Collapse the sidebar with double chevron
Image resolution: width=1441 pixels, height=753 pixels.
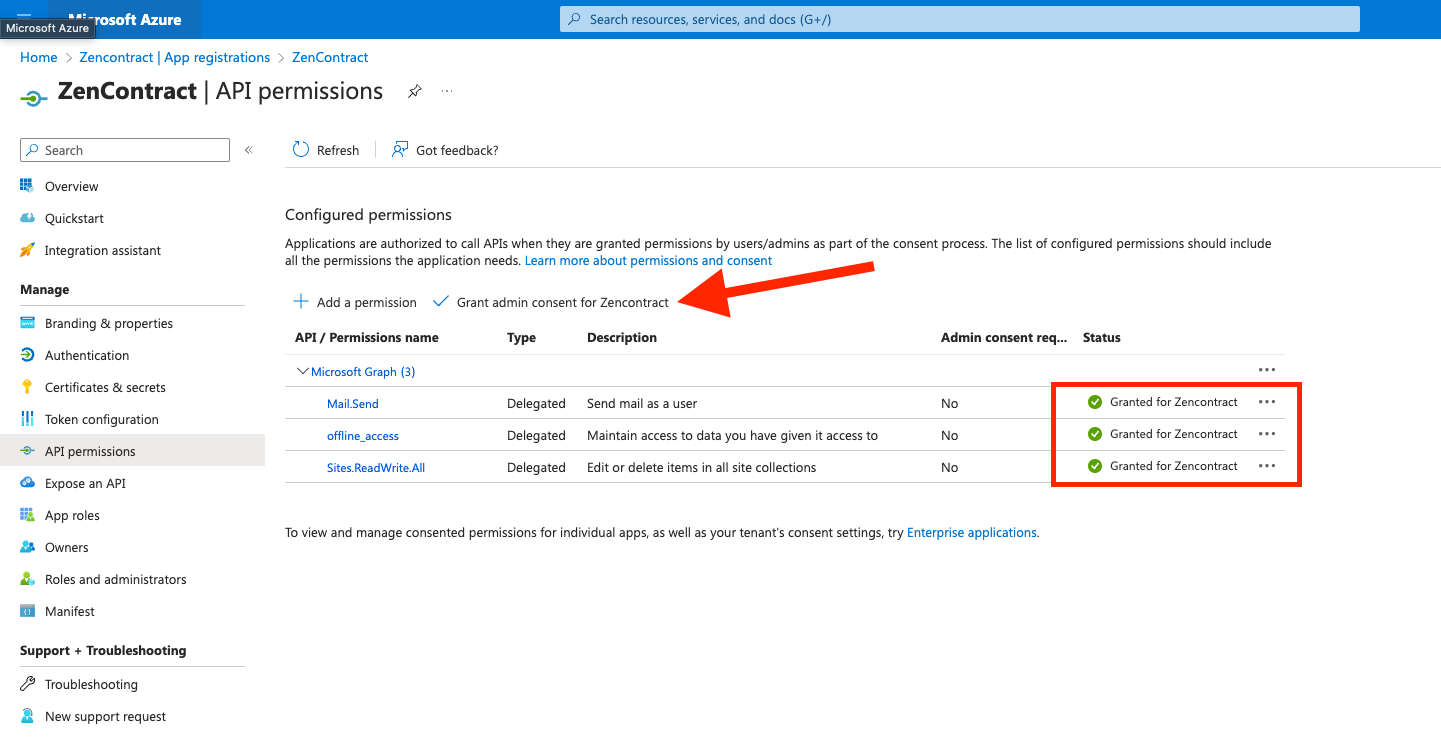point(249,150)
